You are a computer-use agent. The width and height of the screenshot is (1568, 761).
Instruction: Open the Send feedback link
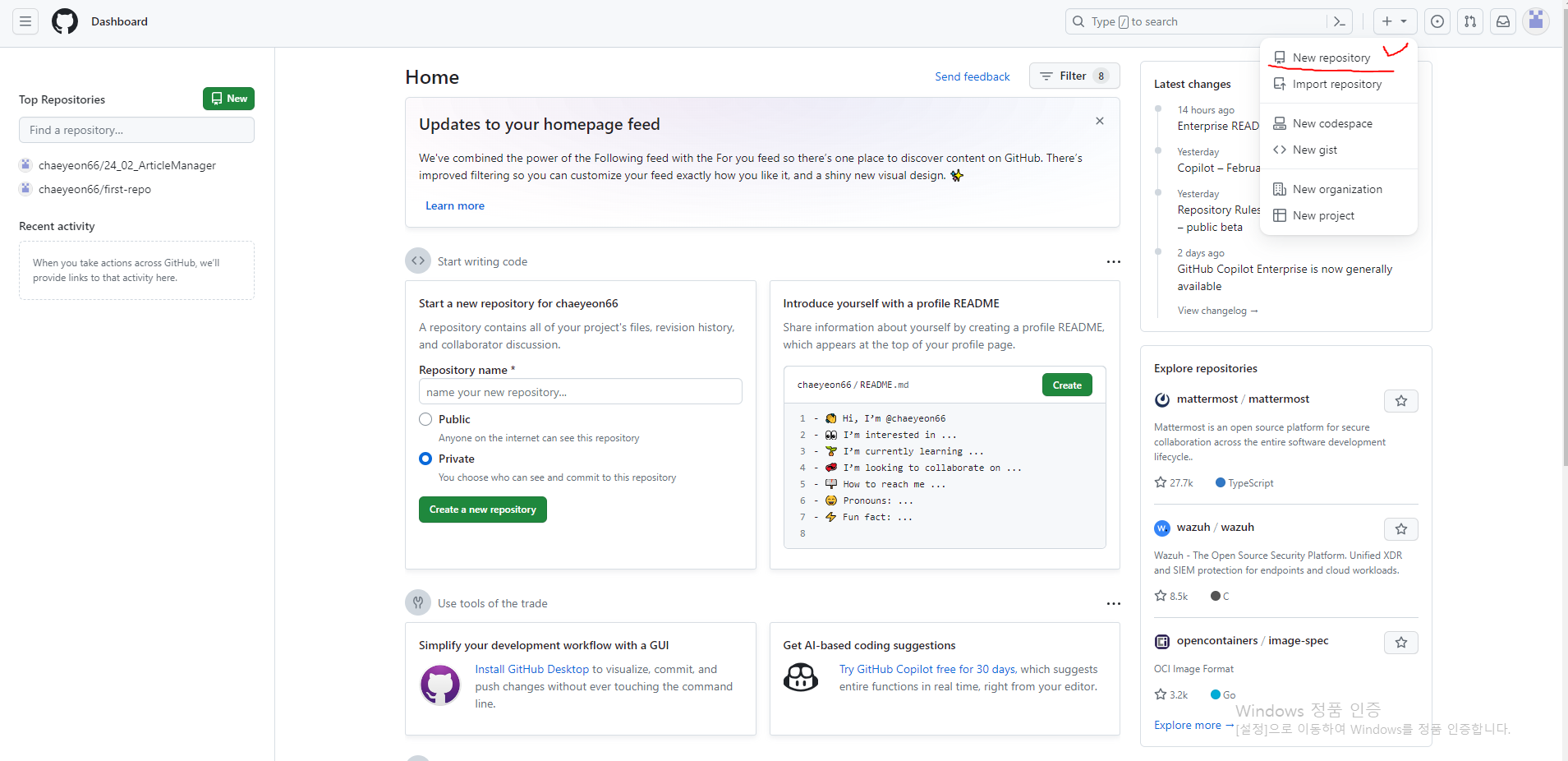click(973, 76)
